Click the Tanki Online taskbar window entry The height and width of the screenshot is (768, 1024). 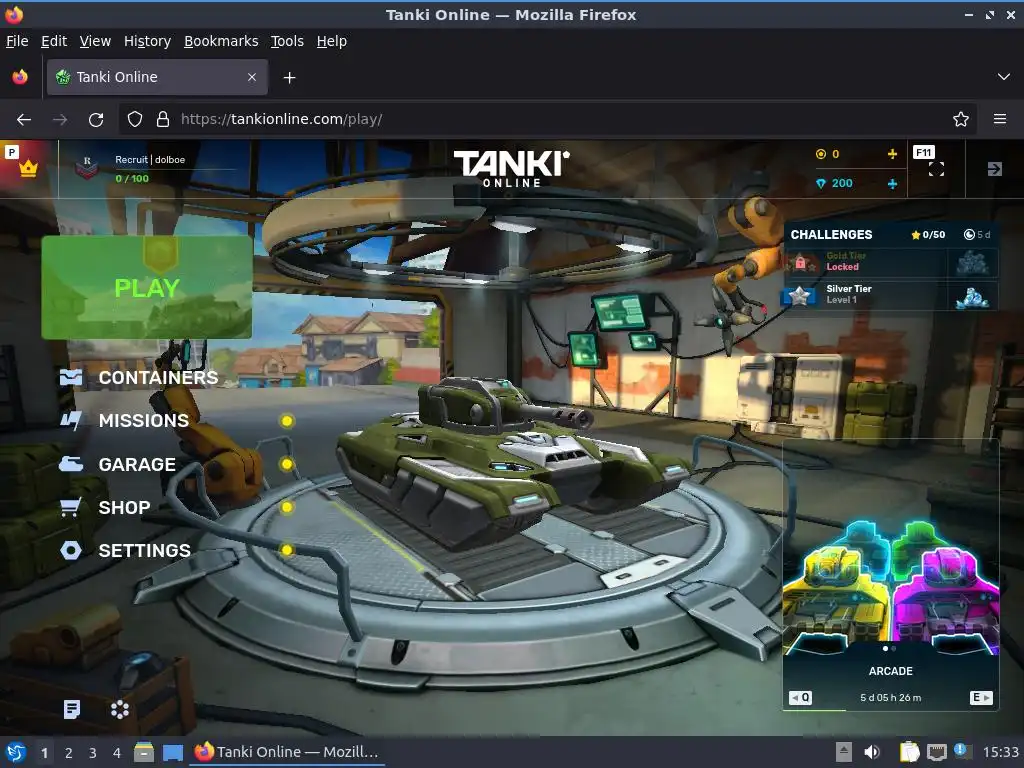287,752
